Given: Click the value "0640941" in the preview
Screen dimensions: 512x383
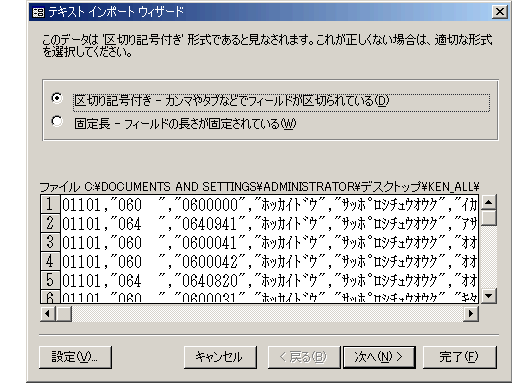Looking at the screenshot, I should [x=210, y=224].
